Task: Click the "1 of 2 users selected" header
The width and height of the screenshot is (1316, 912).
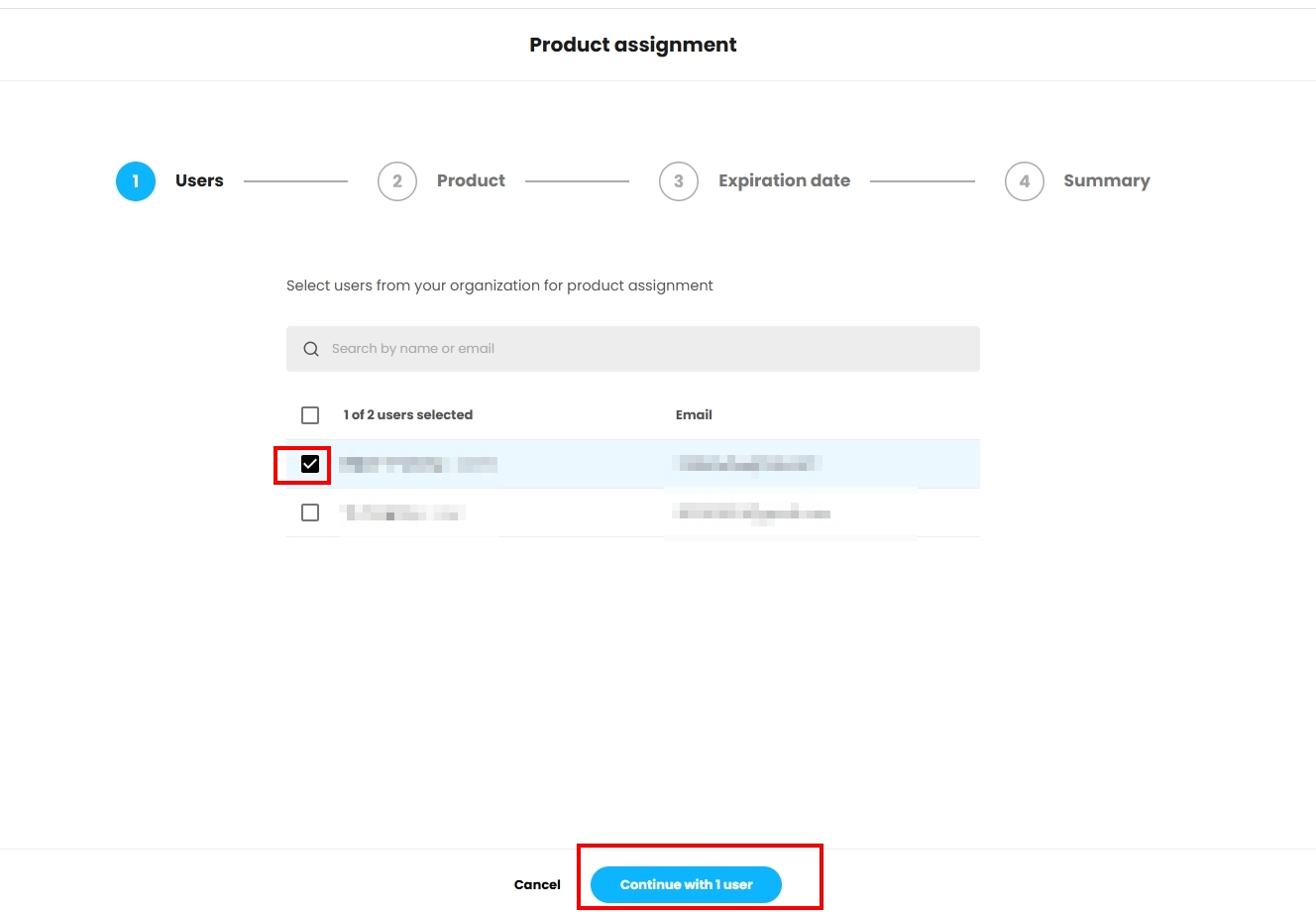Action: (407, 415)
